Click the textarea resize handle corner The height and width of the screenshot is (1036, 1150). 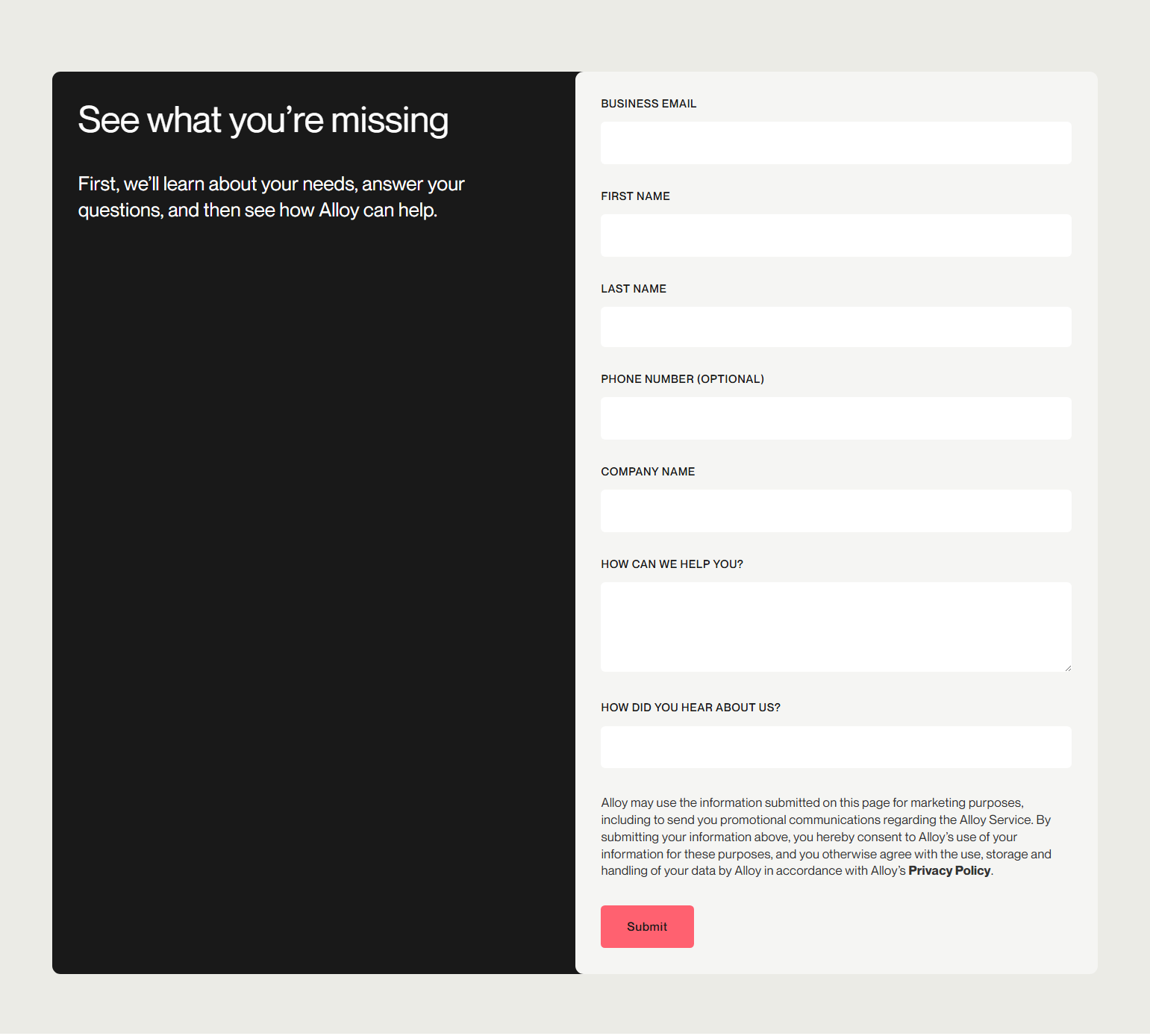click(1068, 668)
